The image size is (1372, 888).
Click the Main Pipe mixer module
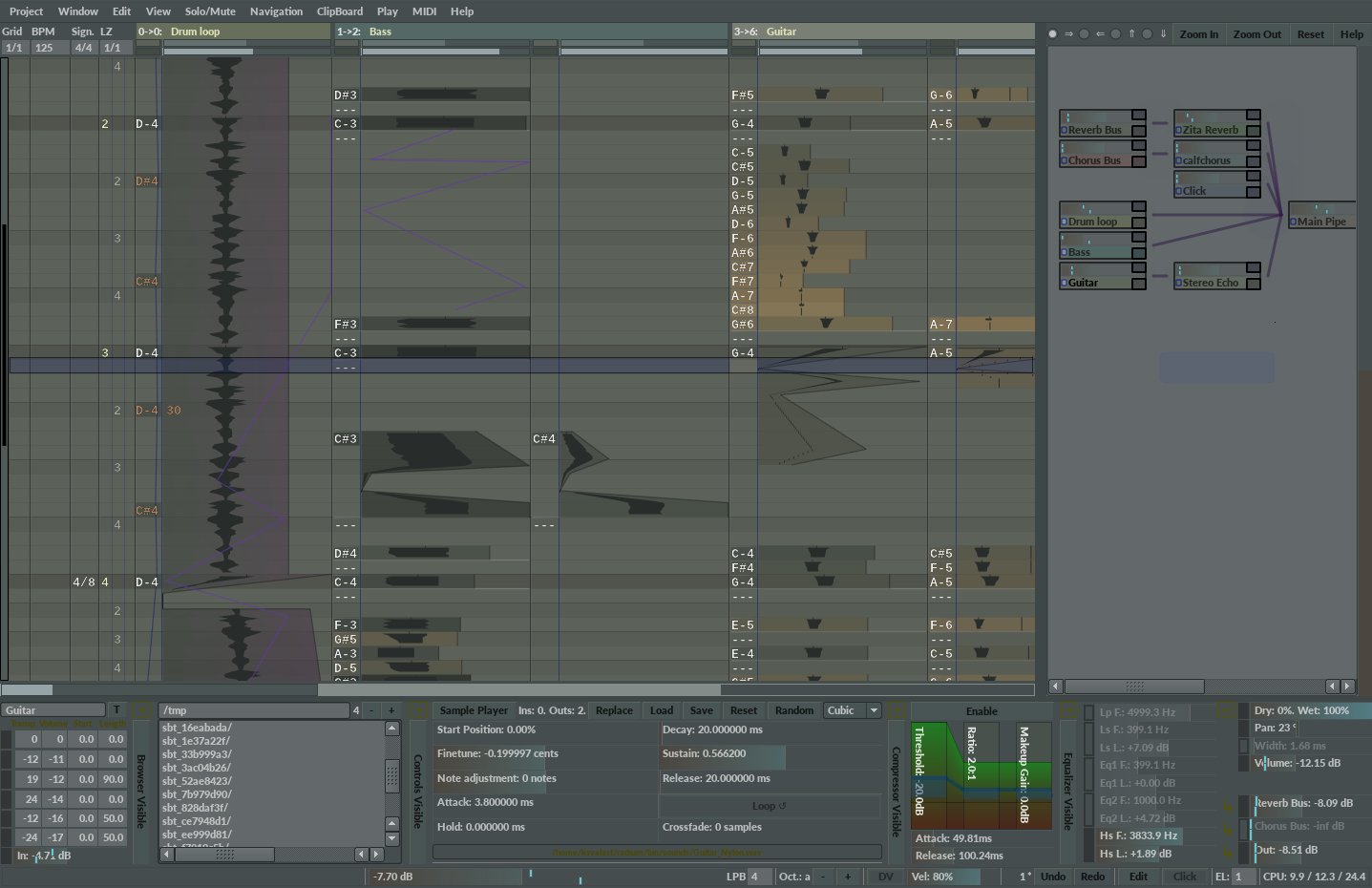1321,222
